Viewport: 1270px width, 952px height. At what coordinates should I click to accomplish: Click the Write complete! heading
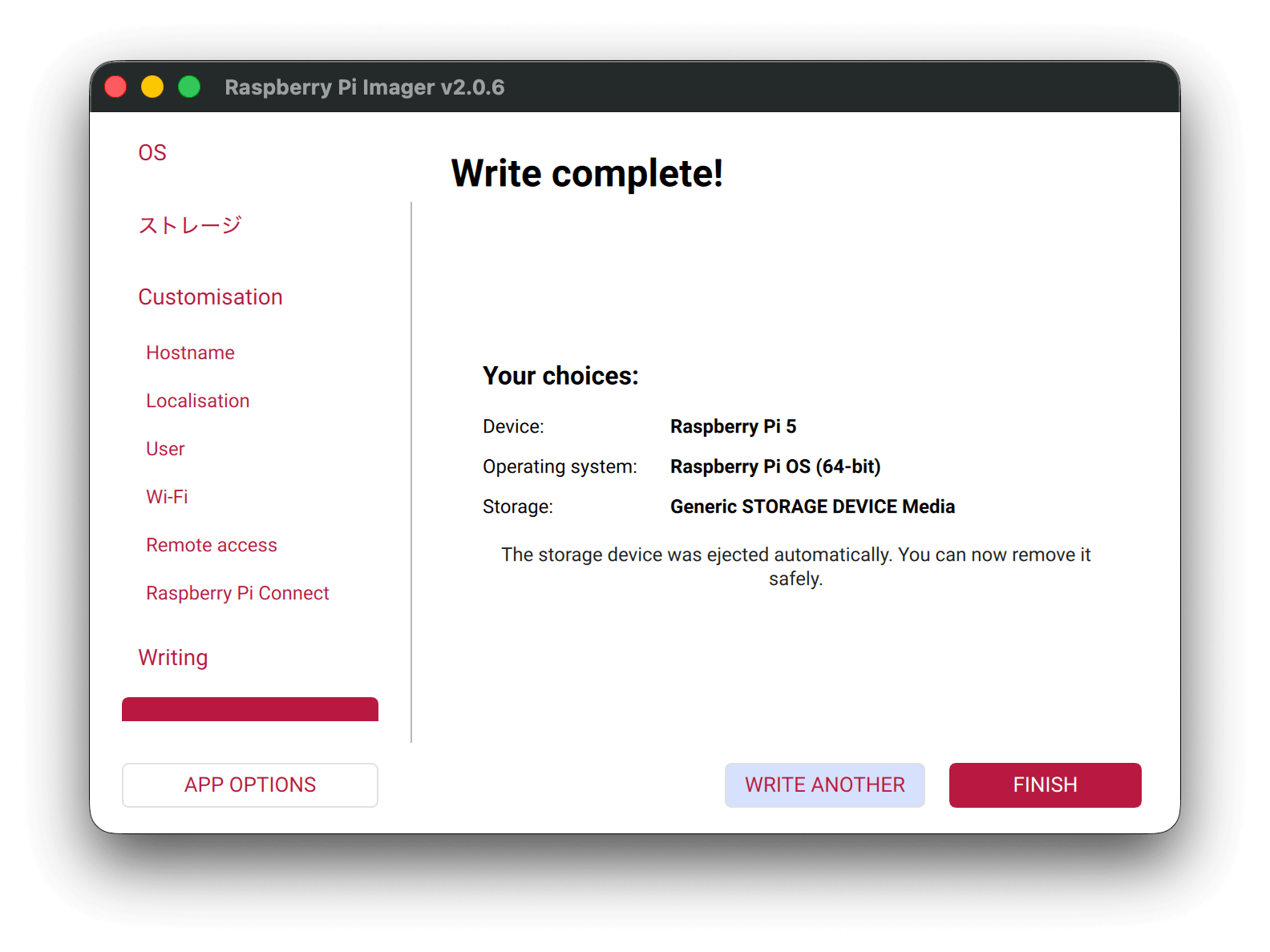point(587,173)
